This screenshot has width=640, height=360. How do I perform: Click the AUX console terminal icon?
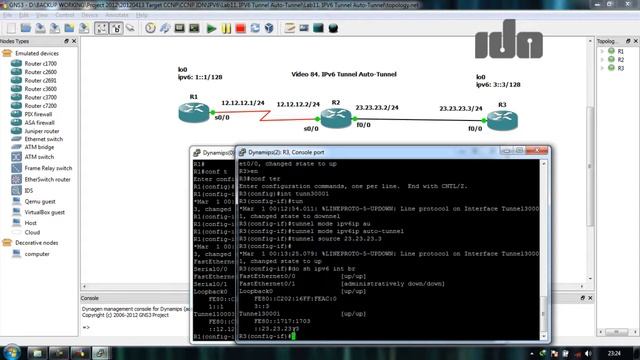click(x=194, y=28)
